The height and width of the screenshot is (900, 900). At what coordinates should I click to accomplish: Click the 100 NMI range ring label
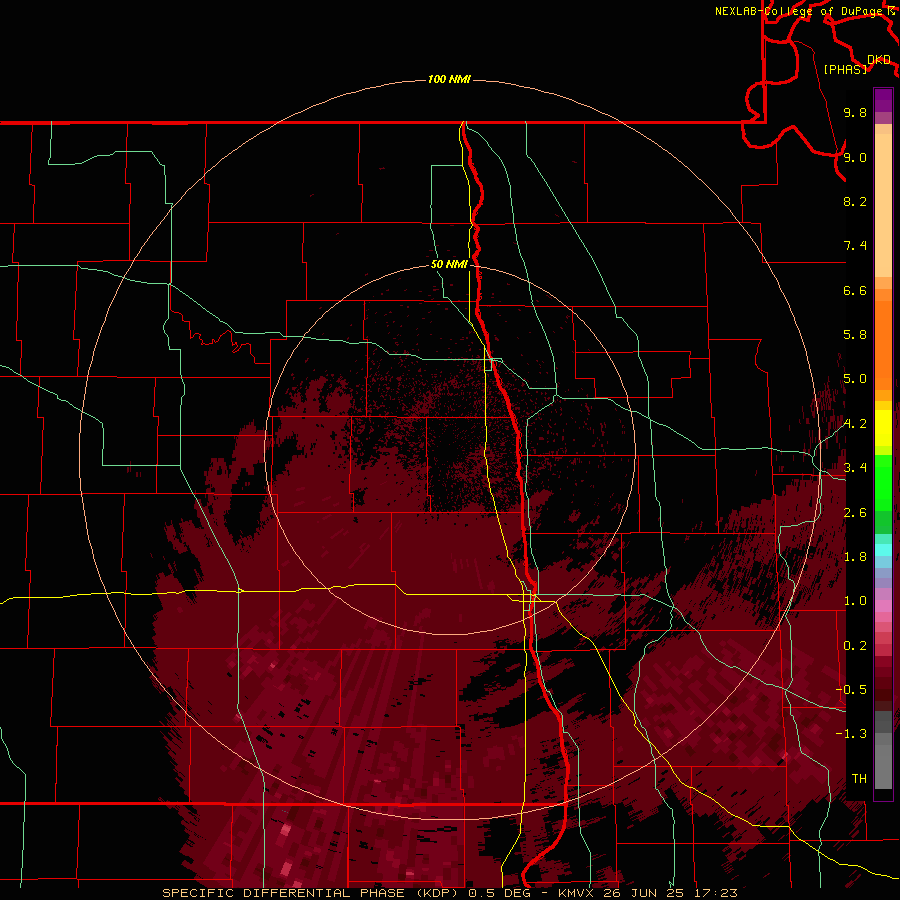[449, 79]
